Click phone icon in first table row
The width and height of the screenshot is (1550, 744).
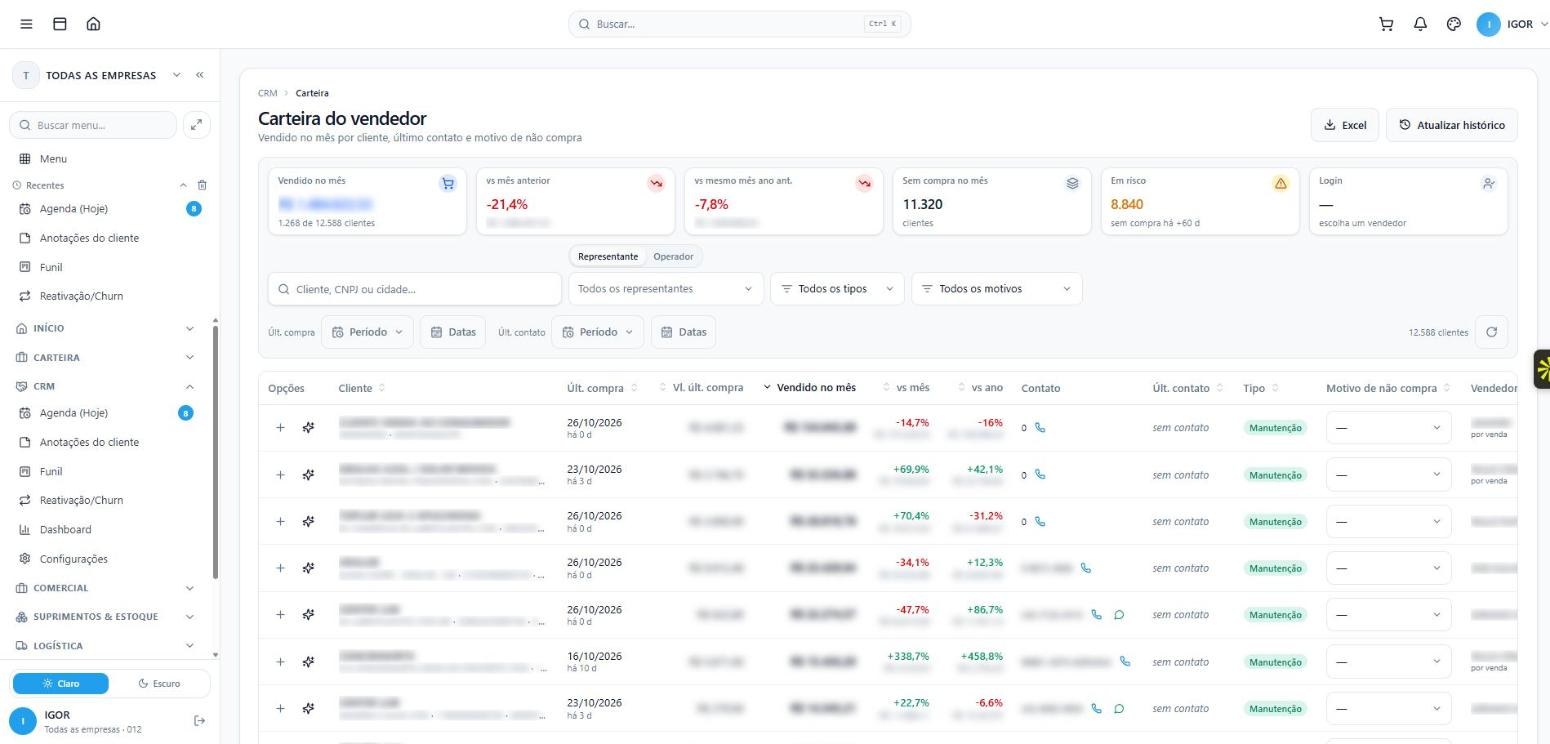pyautogui.click(x=1040, y=428)
